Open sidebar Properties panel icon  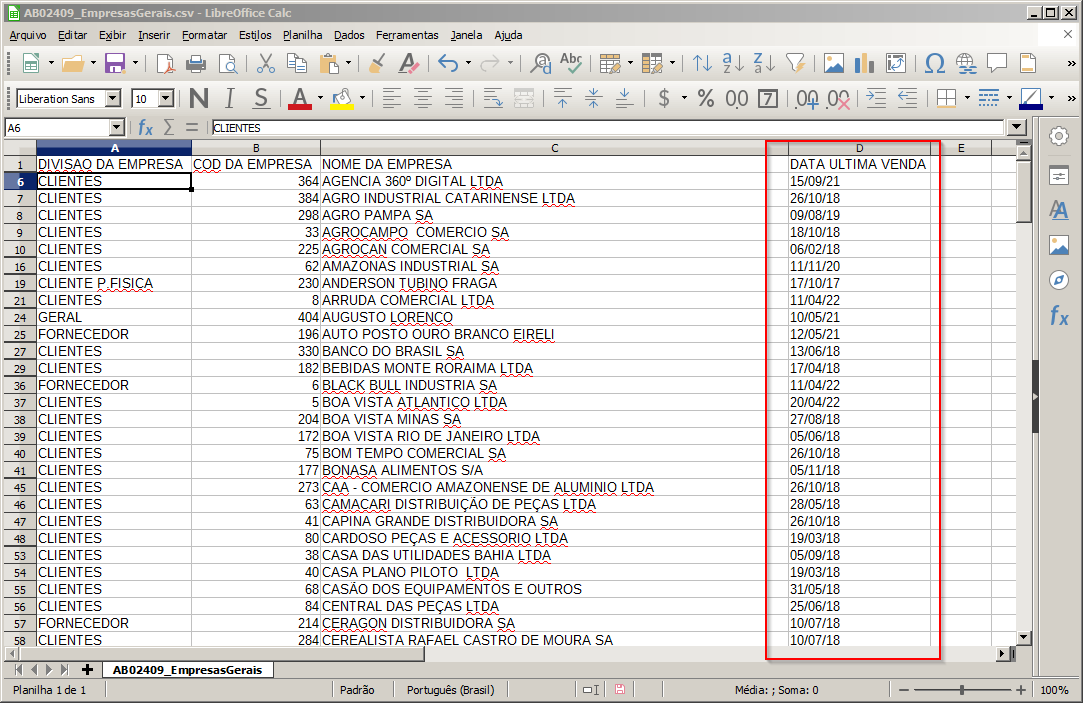[x=1059, y=175]
